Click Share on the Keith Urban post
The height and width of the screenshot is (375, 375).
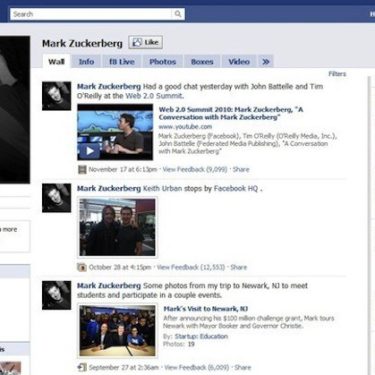coord(239,267)
